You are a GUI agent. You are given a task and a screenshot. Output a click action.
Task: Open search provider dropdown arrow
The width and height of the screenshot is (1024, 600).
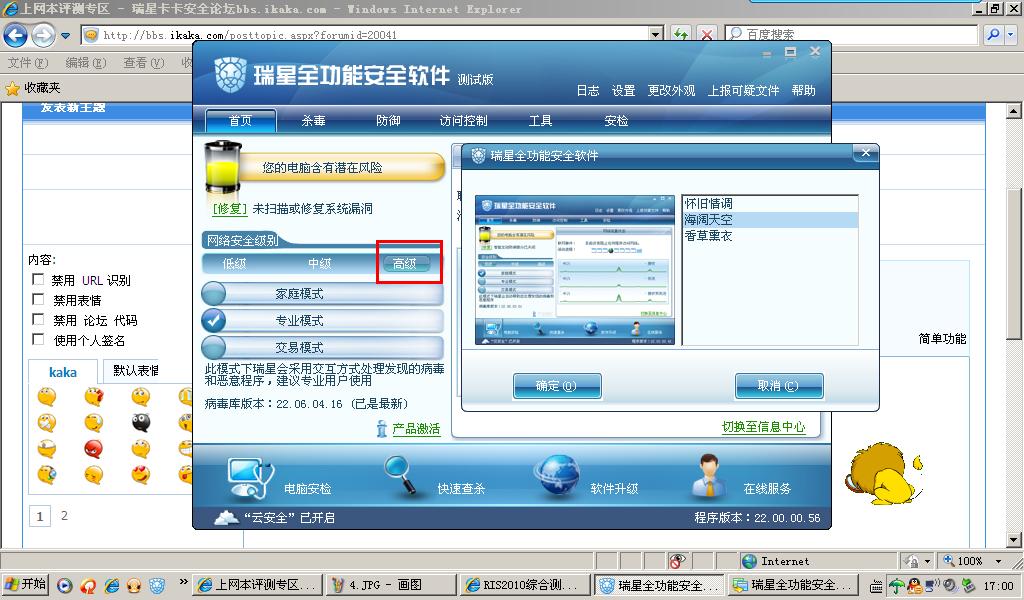coord(1011,35)
